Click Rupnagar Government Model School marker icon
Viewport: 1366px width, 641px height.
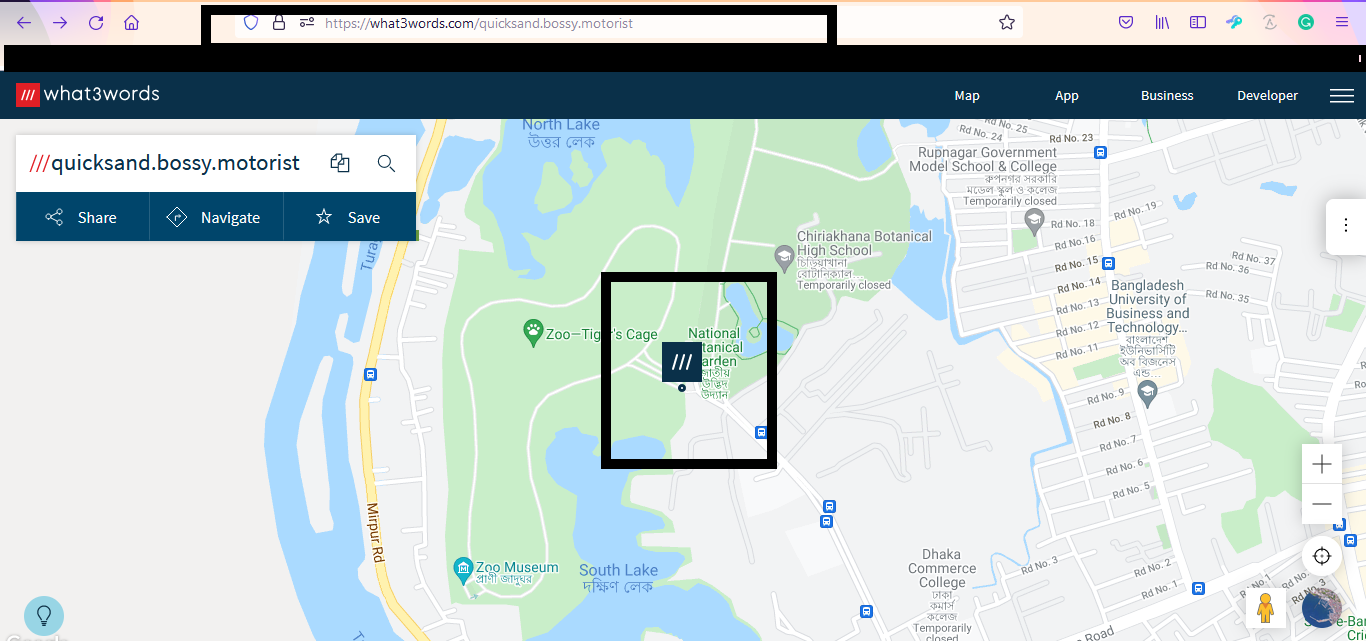click(1035, 222)
